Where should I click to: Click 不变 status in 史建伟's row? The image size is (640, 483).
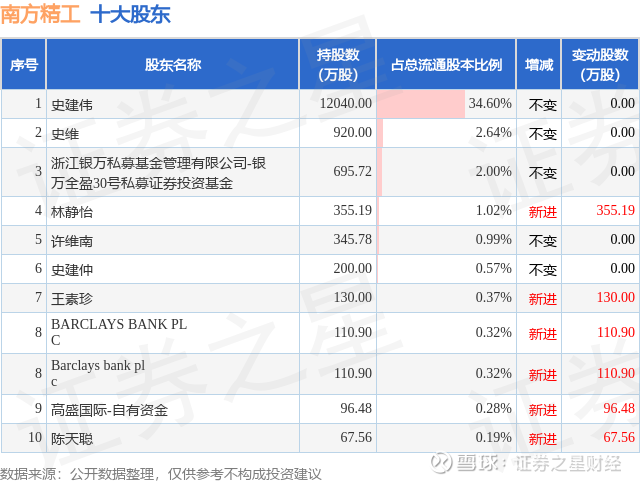[x=542, y=105]
